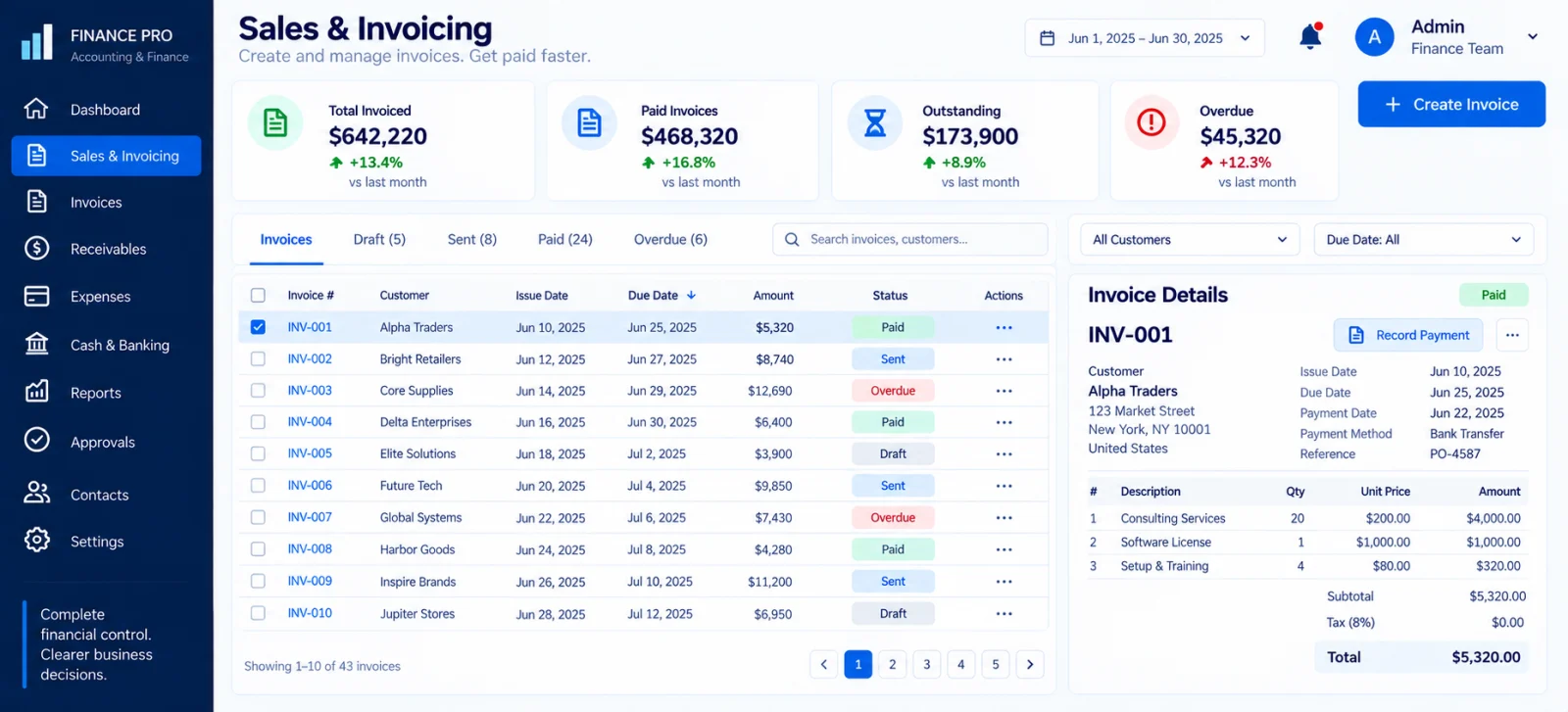Uncheck the INV-001 checkbox
Image resolution: width=1568 pixels, height=712 pixels.
point(258,327)
